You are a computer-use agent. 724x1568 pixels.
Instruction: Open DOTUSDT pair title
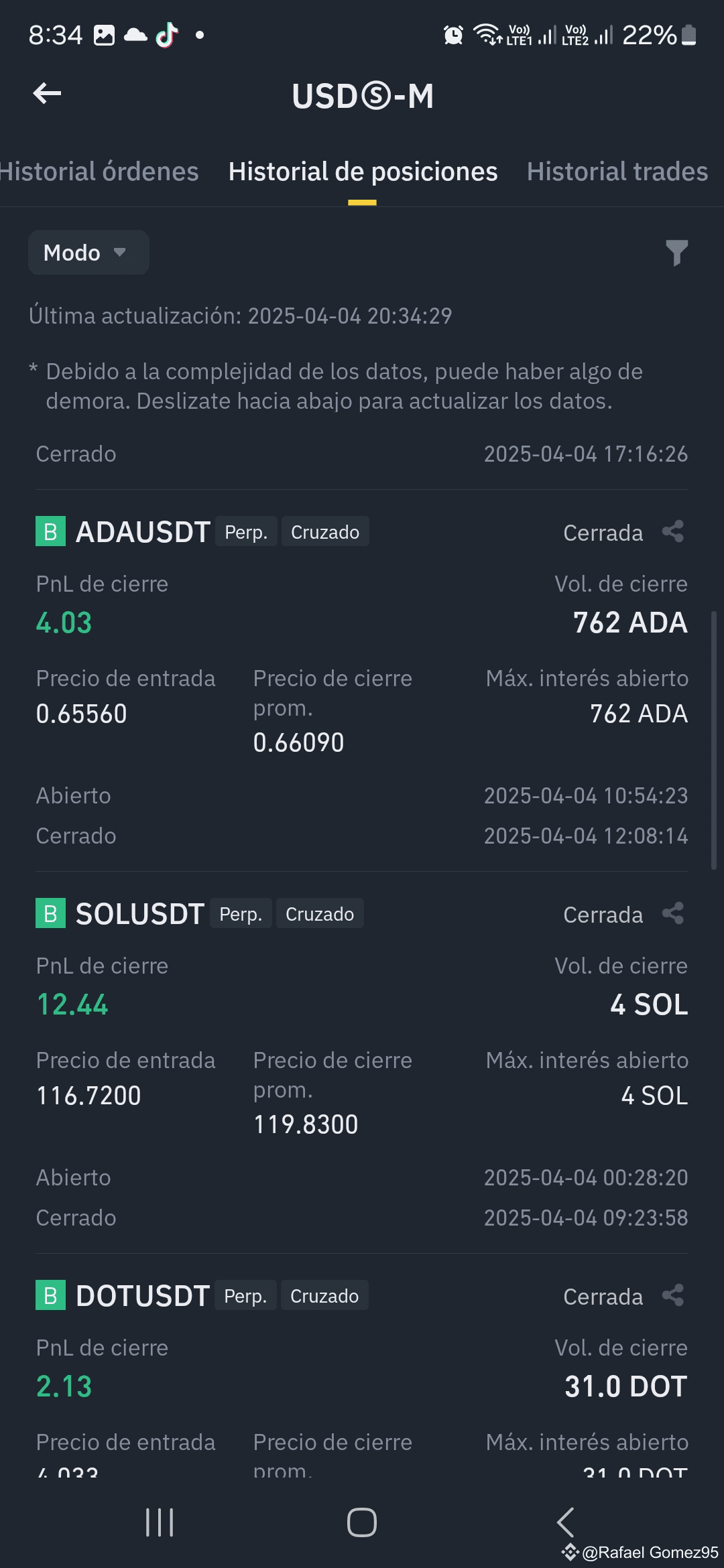pos(143,1296)
